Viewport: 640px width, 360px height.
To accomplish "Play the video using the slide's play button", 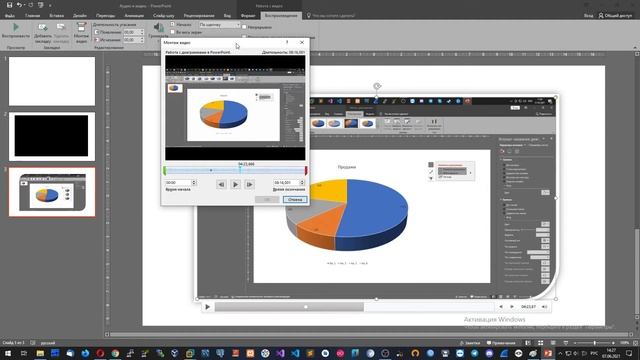I will point(207,307).
